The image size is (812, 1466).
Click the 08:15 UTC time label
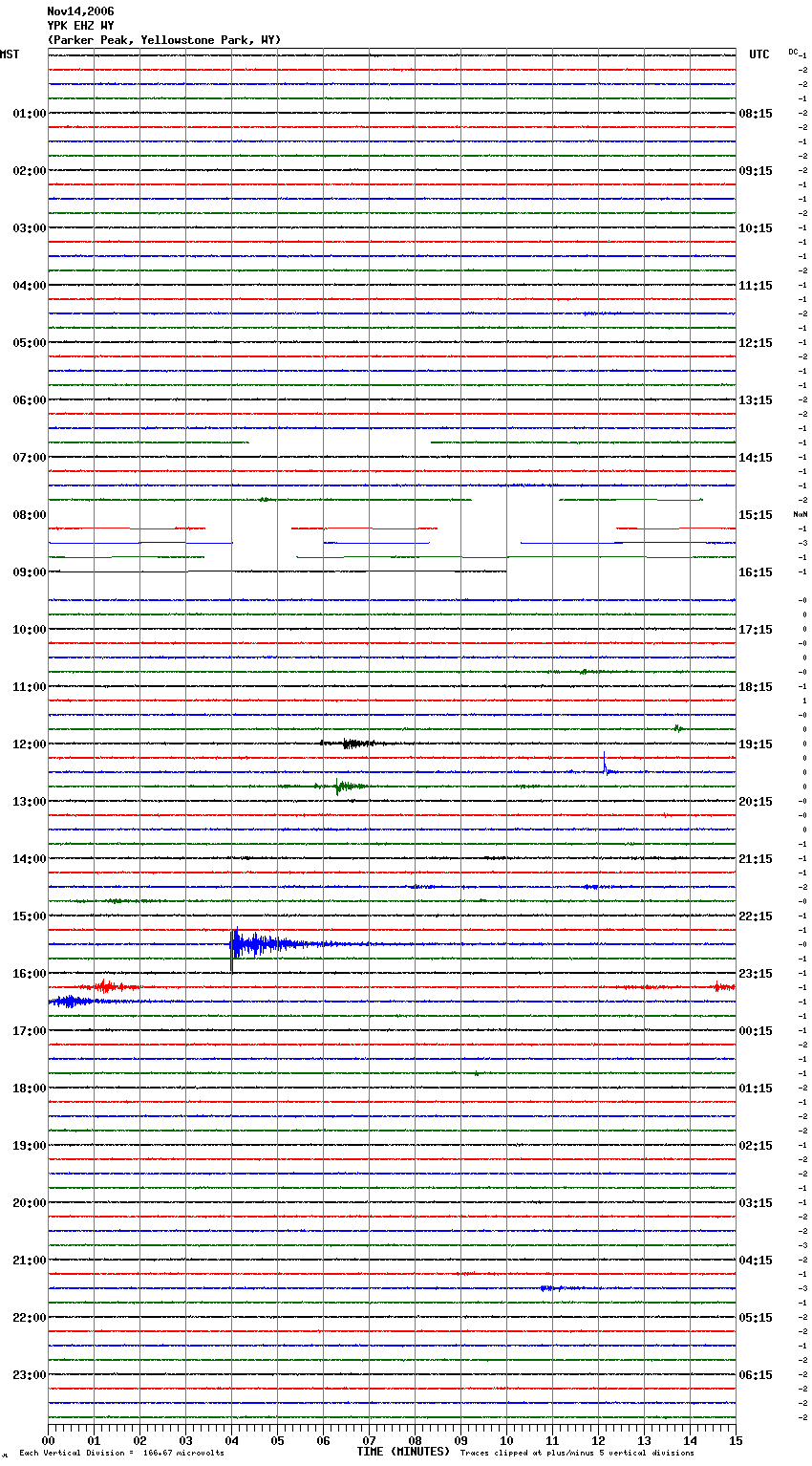pyautogui.click(x=756, y=114)
